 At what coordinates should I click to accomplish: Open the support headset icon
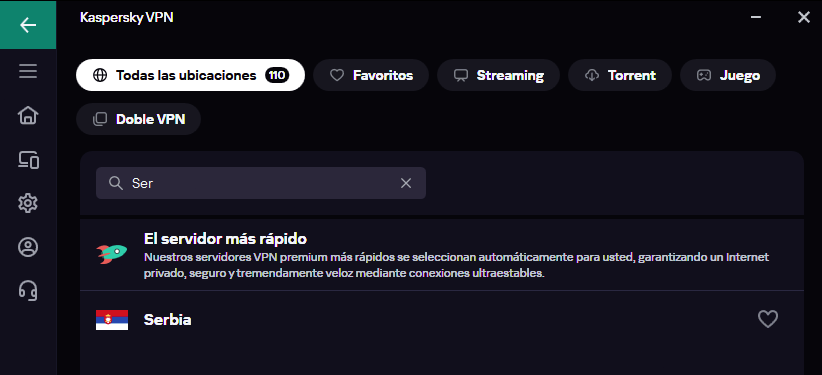pyautogui.click(x=28, y=291)
